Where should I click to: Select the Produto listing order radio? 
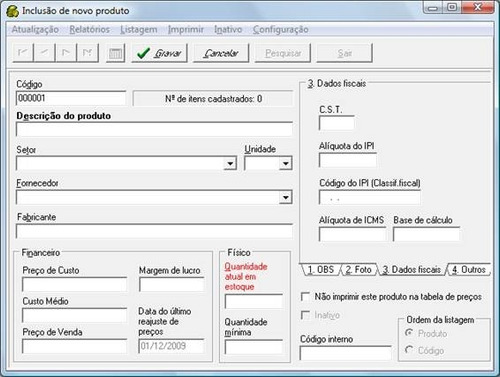point(409,333)
